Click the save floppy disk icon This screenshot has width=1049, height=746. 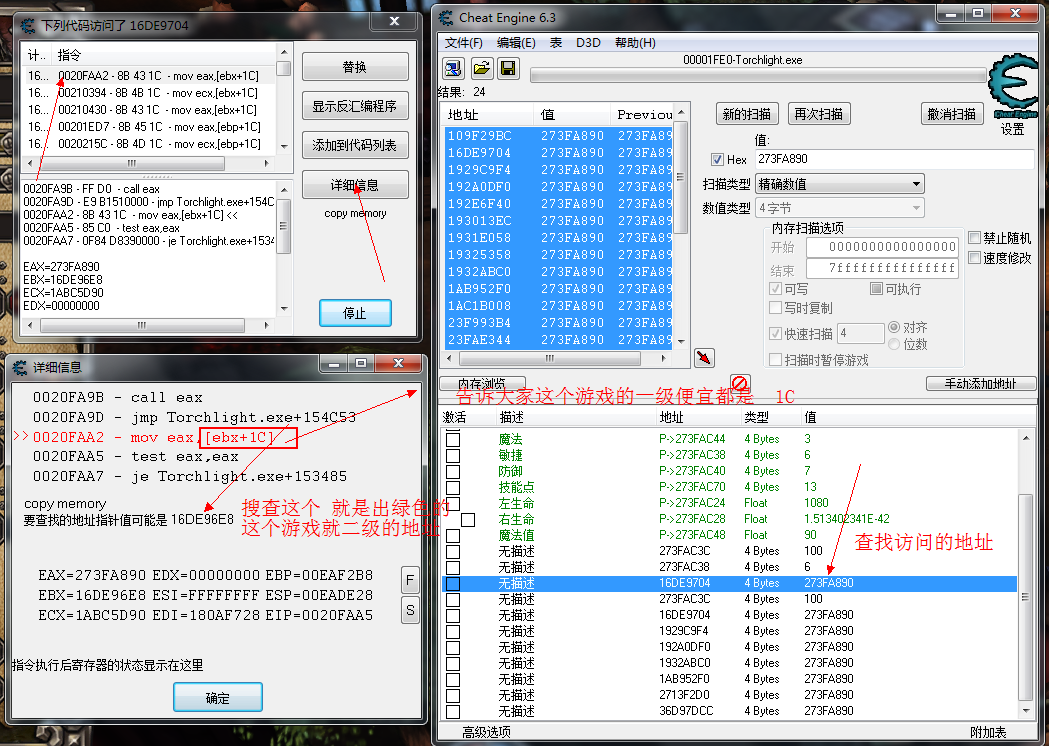pos(508,68)
